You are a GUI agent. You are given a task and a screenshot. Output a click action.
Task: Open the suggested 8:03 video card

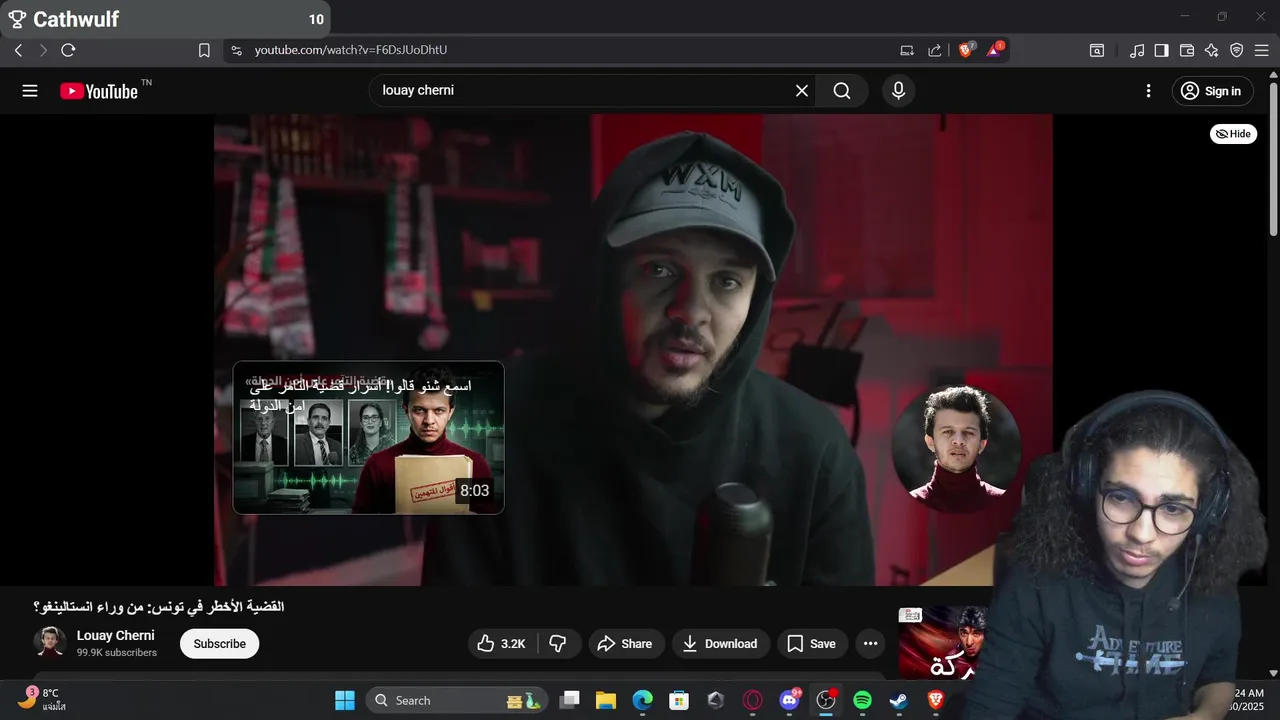pyautogui.click(x=369, y=438)
